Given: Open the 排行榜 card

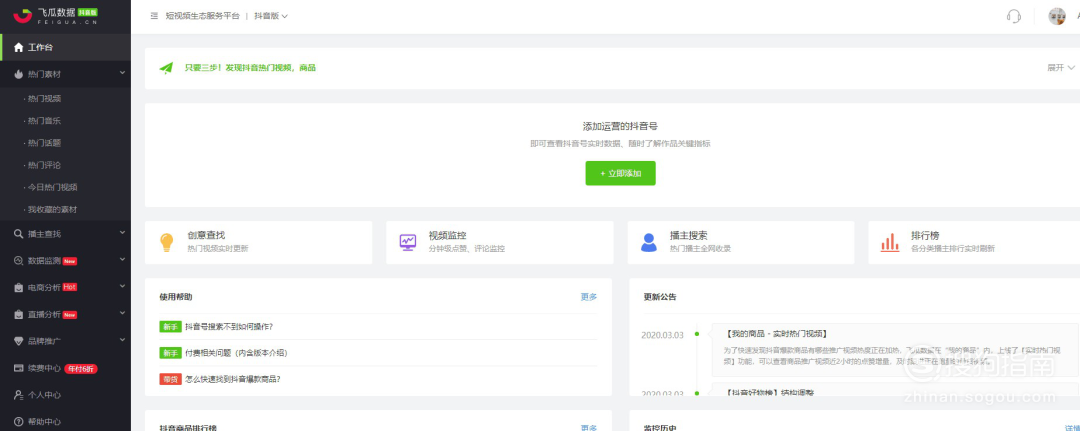Looking at the screenshot, I should click(x=974, y=242).
